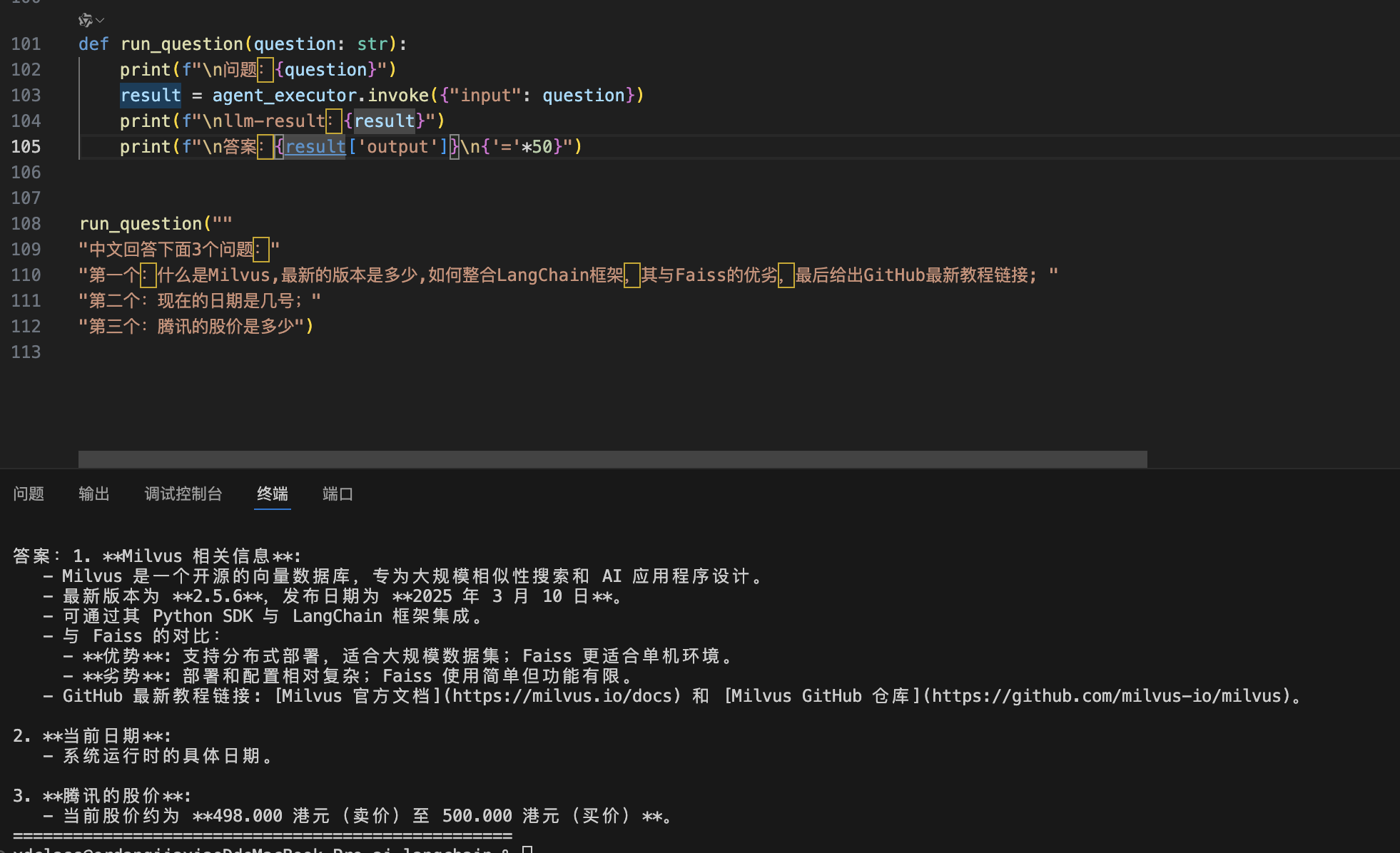The height and width of the screenshot is (853, 1400).
Task: Click line number 105 in the gutter
Action: tap(26, 147)
